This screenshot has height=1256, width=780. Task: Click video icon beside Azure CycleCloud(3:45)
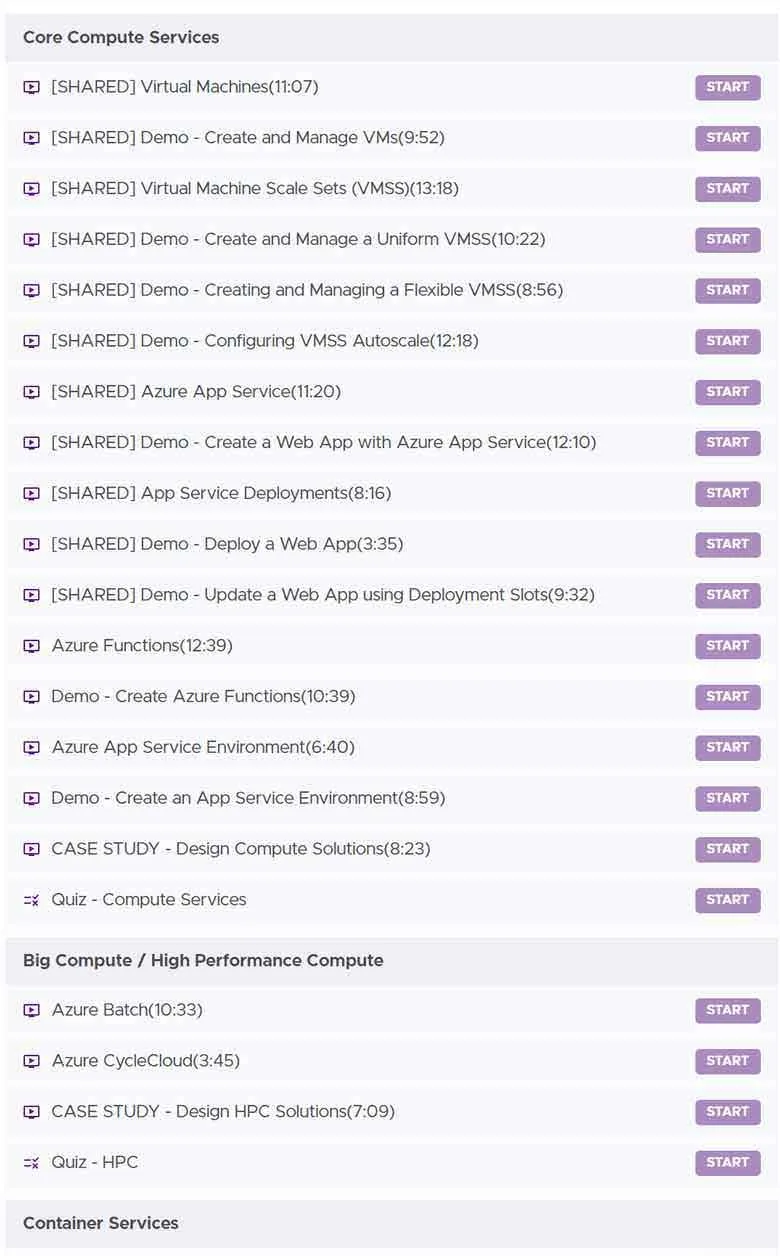31,1062
